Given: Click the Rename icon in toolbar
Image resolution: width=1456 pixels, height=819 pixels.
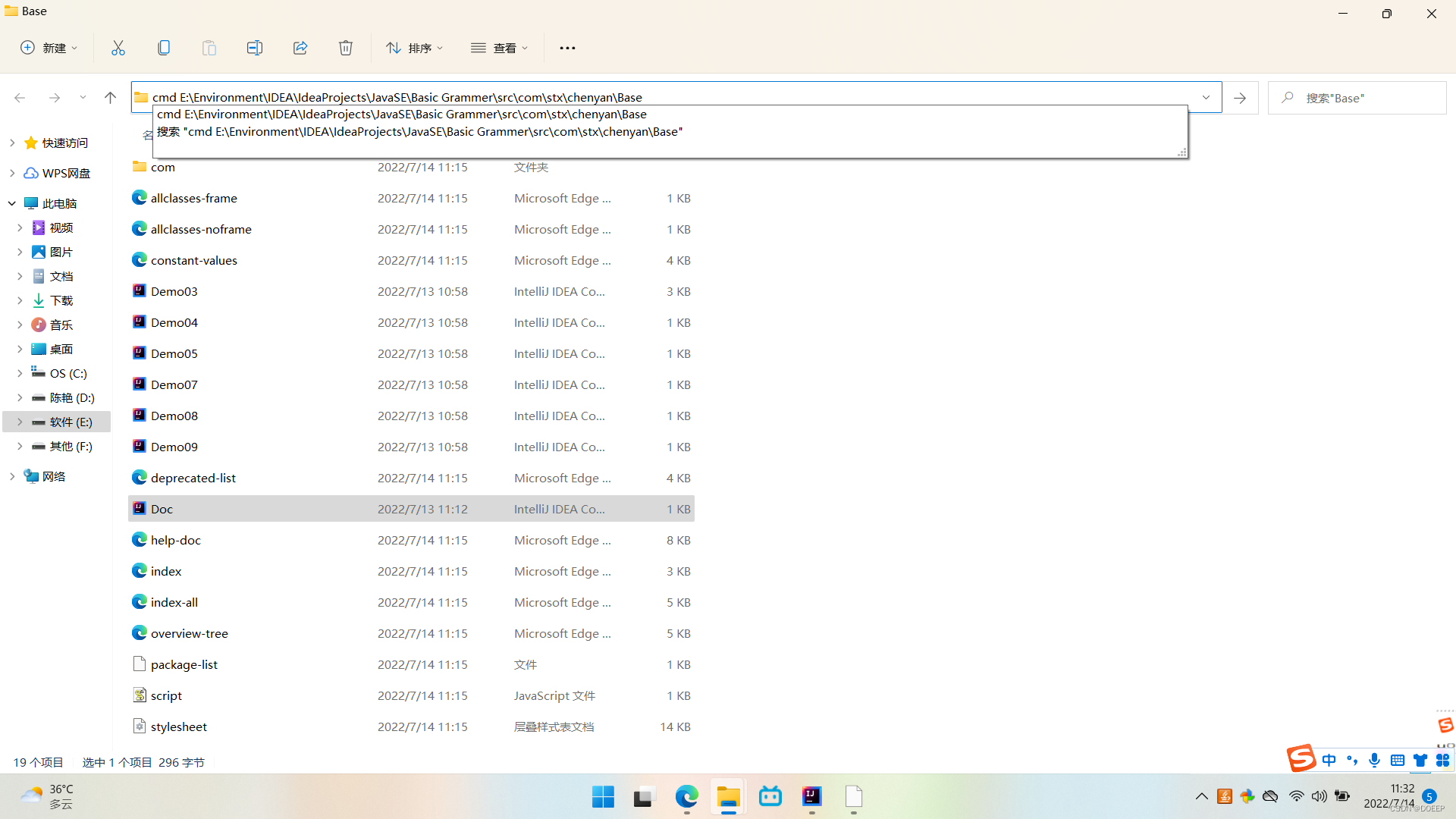Looking at the screenshot, I should [x=255, y=48].
